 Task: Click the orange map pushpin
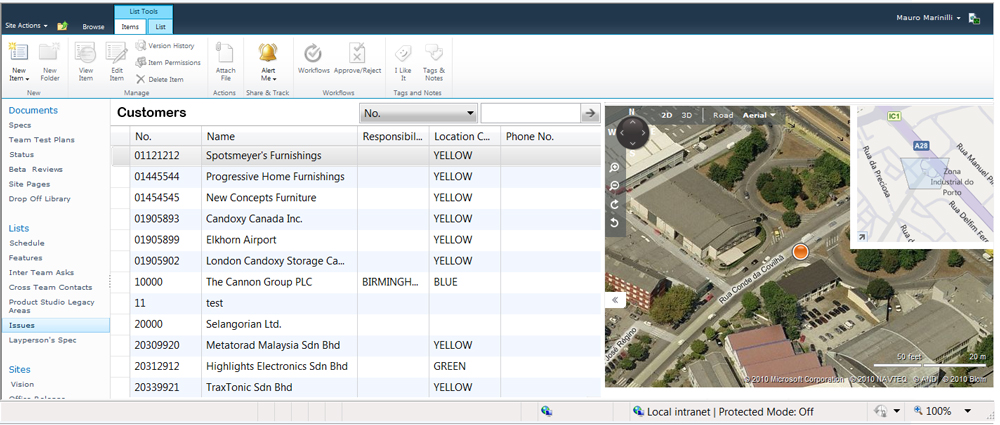coord(800,251)
